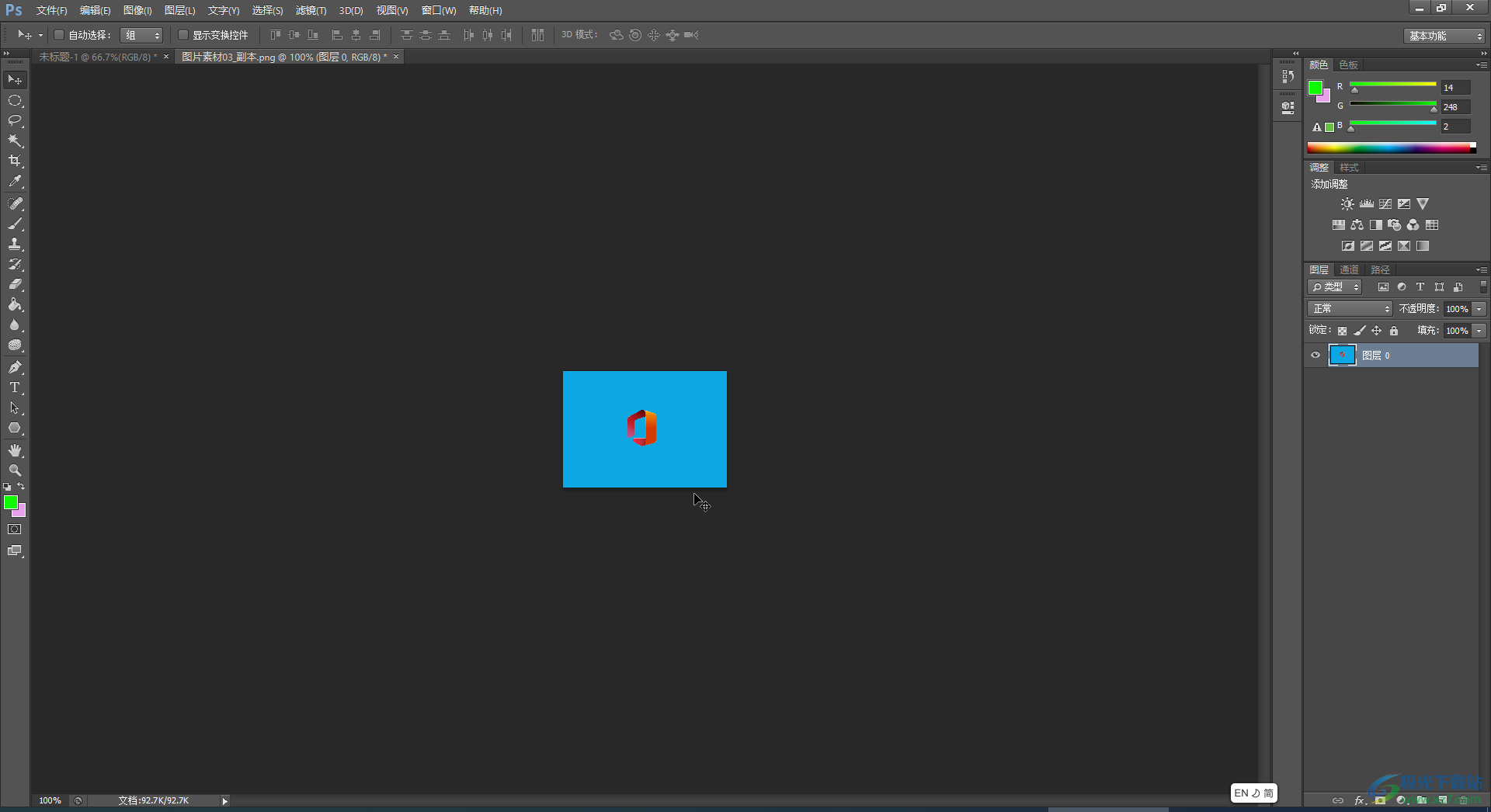Select the Elliptical Marquee tool
Image resolution: width=1491 pixels, height=812 pixels.
point(15,101)
